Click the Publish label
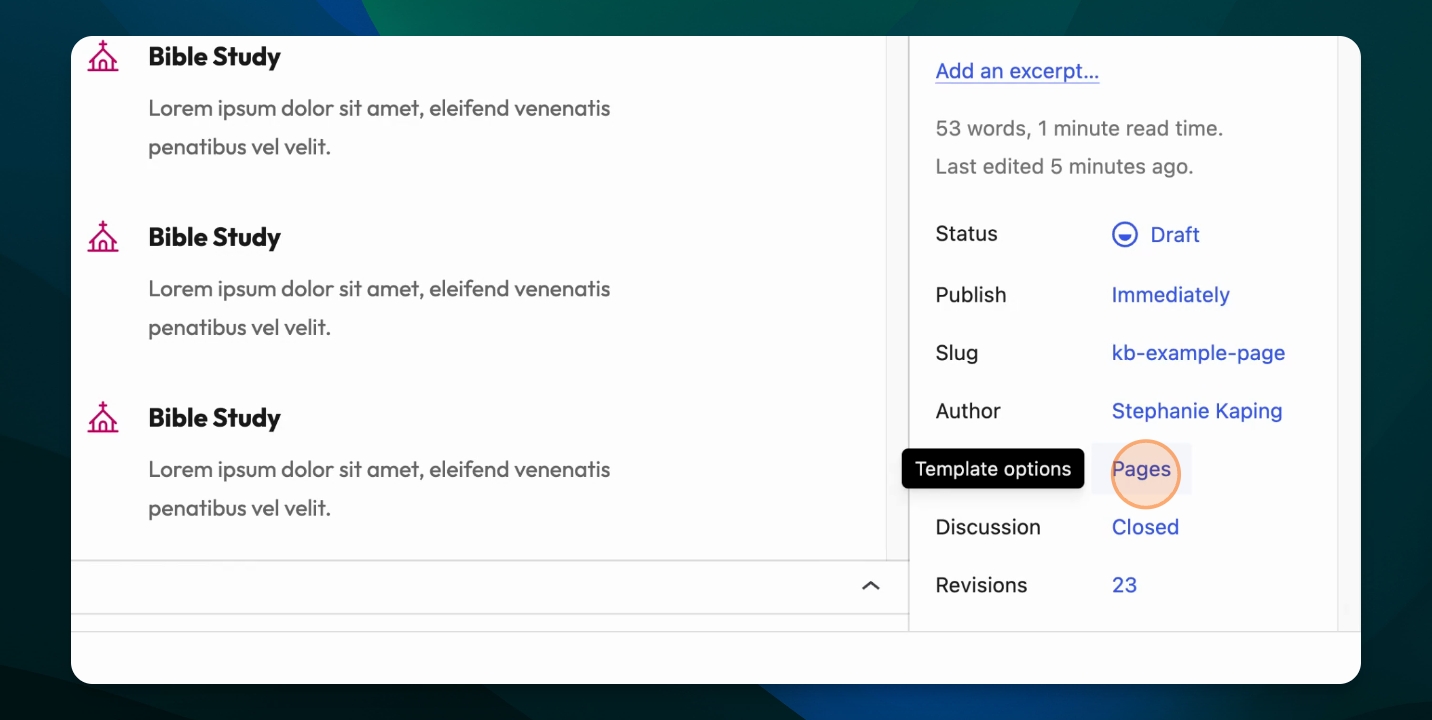This screenshot has height=720, width=1432. pos(971,295)
